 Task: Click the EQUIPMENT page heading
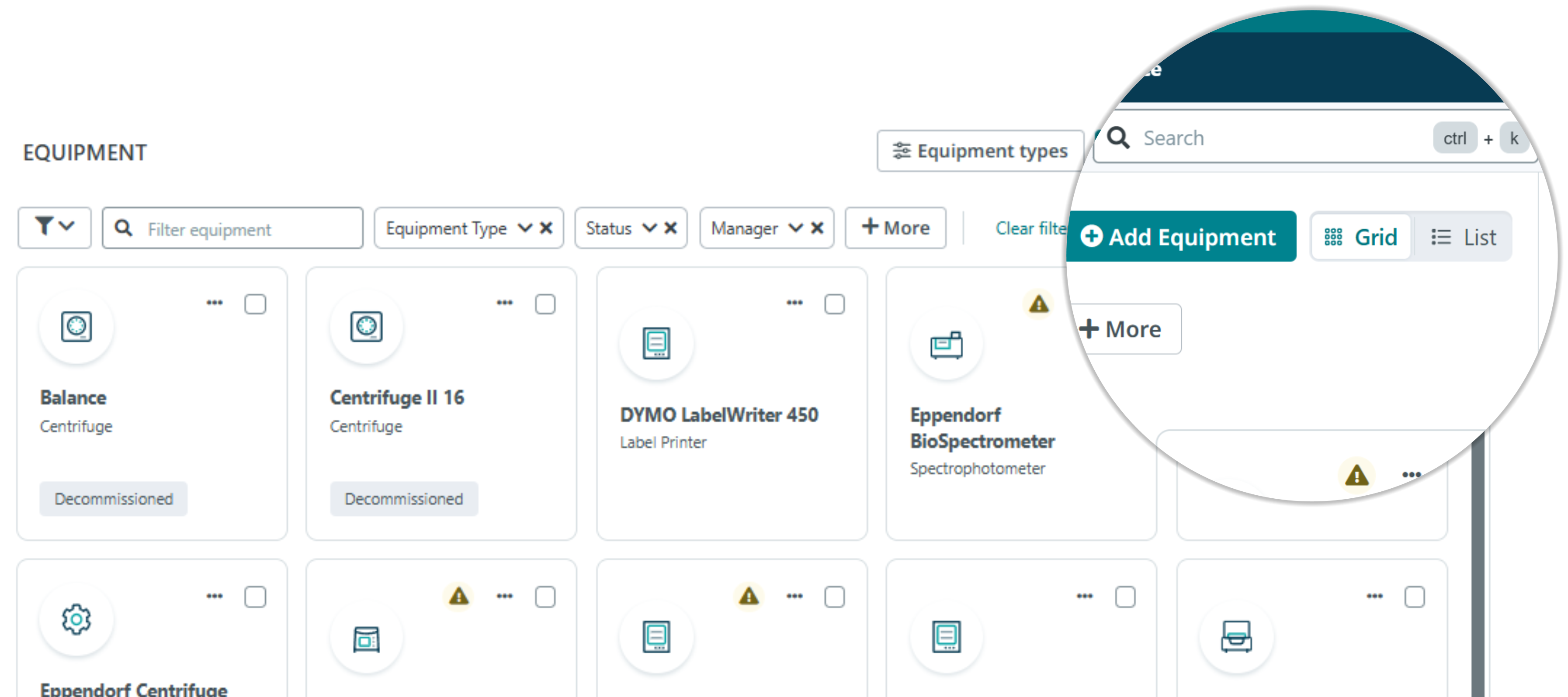[x=85, y=152]
